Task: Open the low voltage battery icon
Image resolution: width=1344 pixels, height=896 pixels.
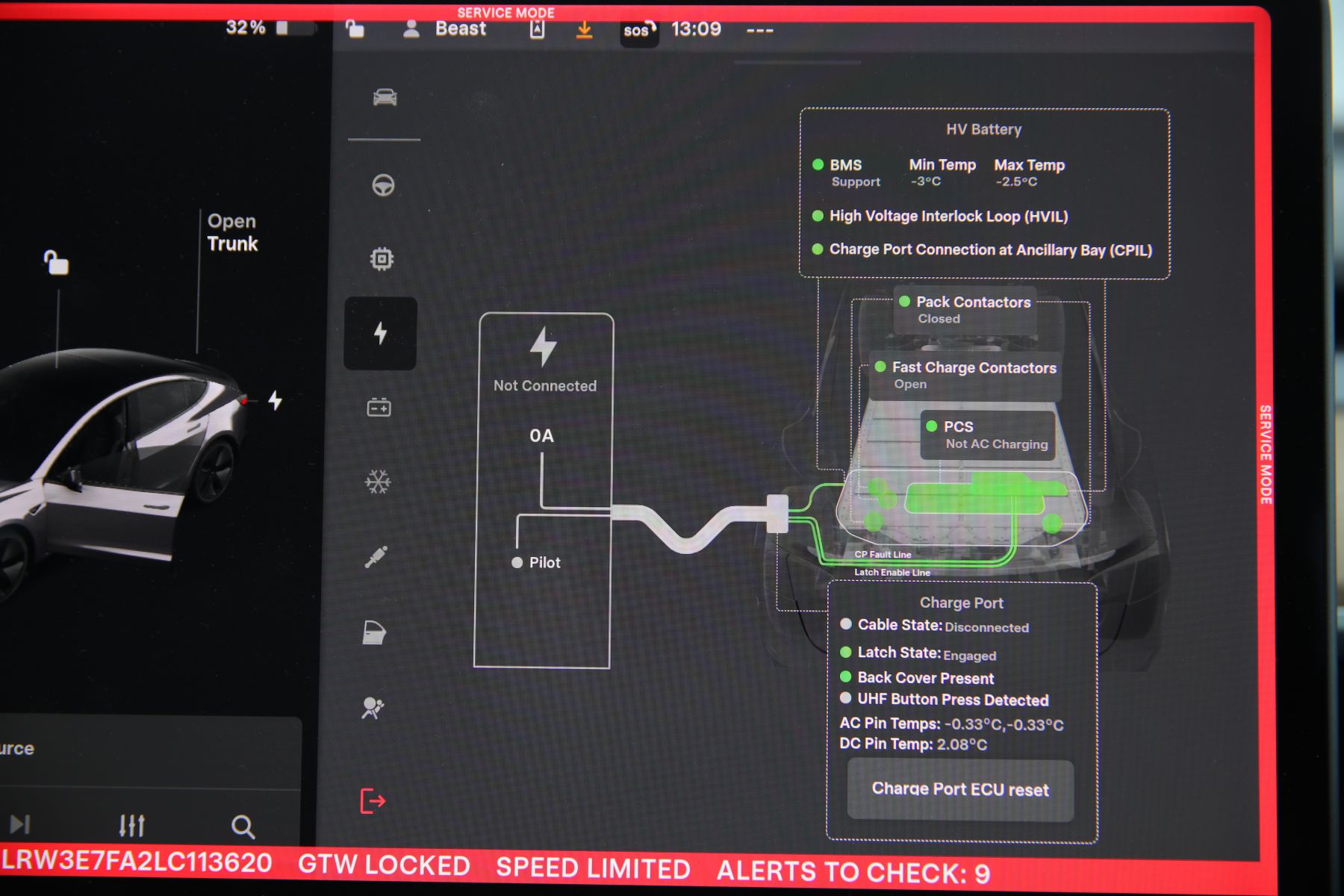Action: tap(379, 408)
